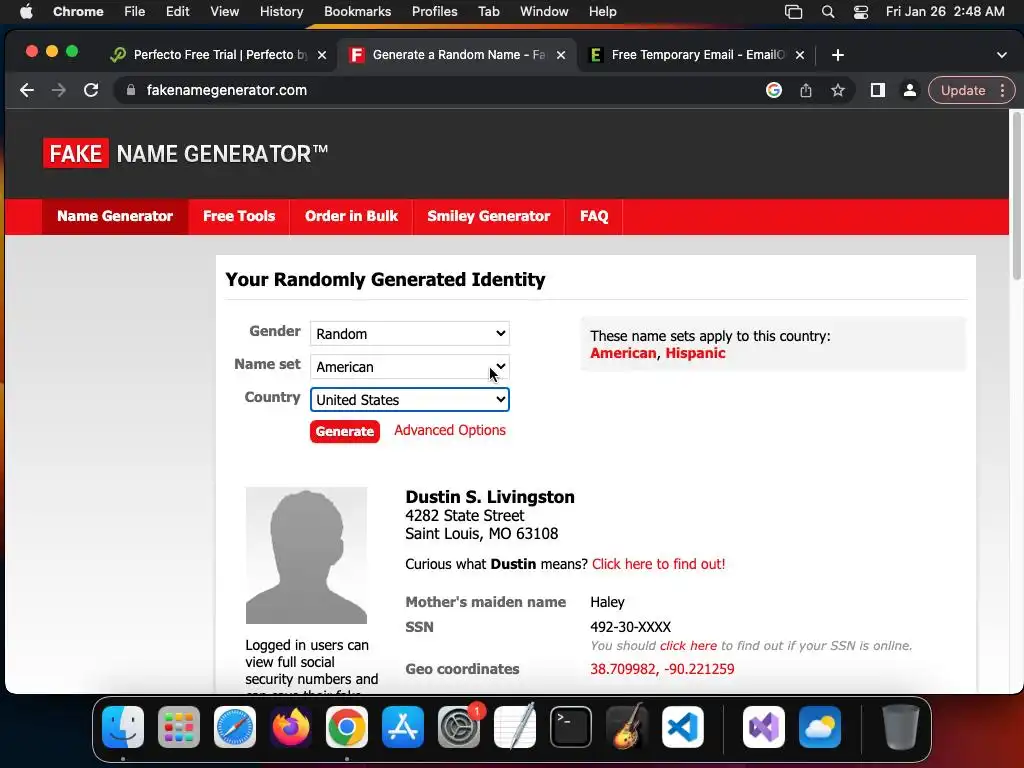The image size is (1024, 768).
Task: Open Launchpad from the dock
Action: click(x=179, y=727)
